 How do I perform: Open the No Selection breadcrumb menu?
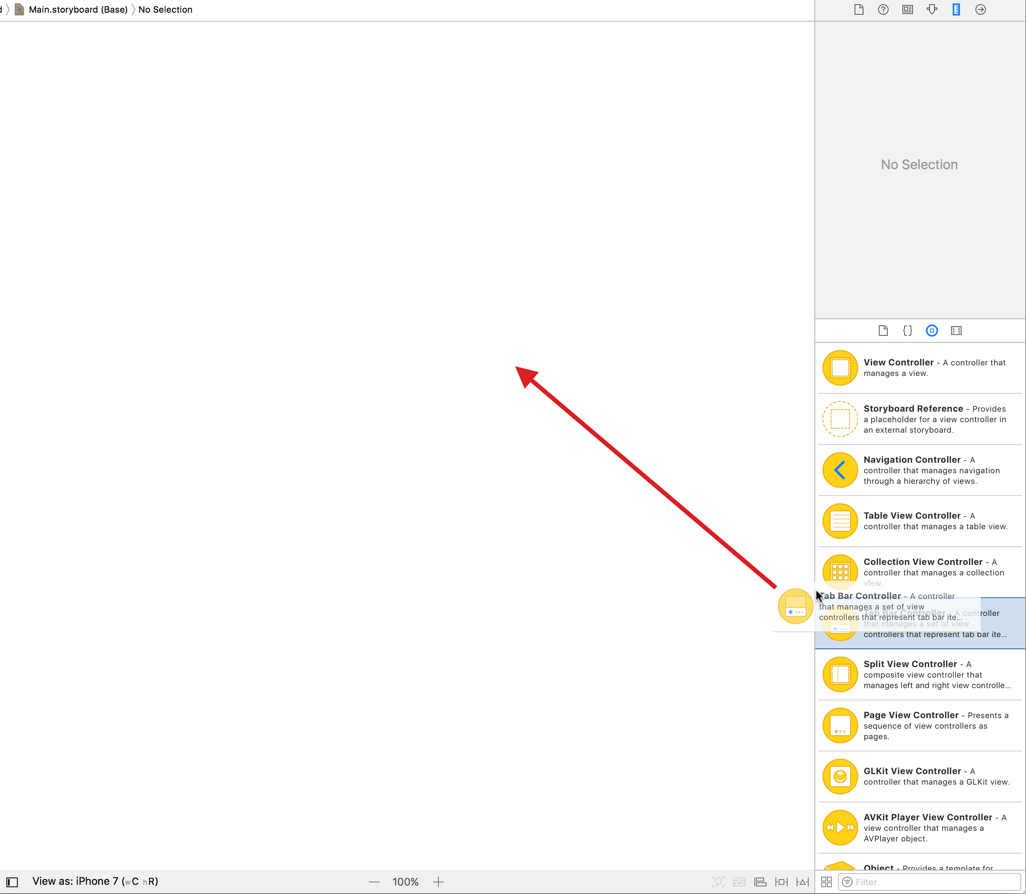point(166,10)
